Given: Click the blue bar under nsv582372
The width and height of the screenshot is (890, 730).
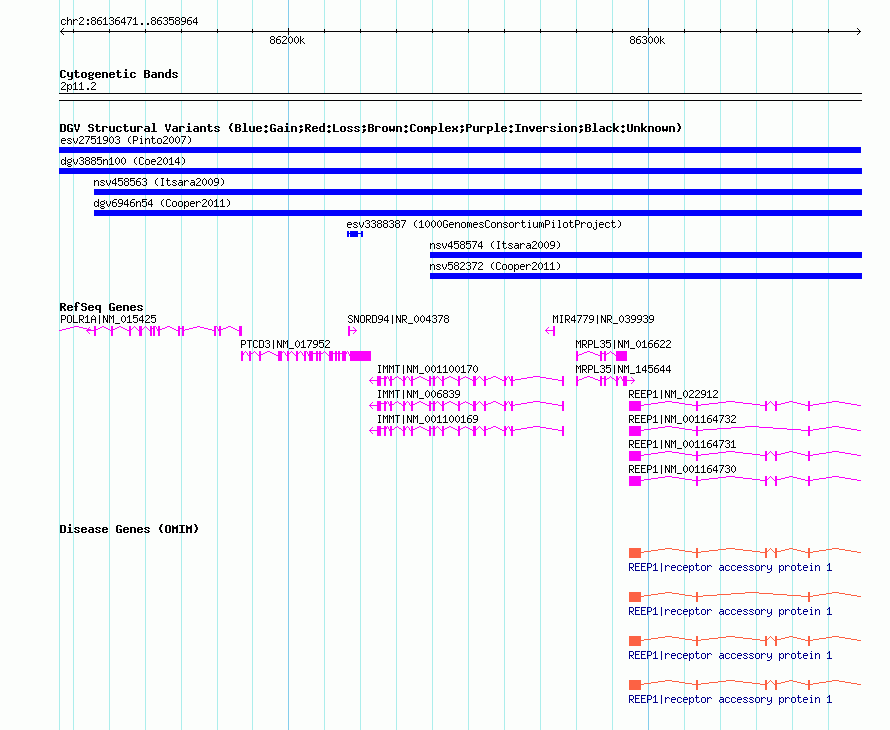Looking at the screenshot, I should click(646, 276).
